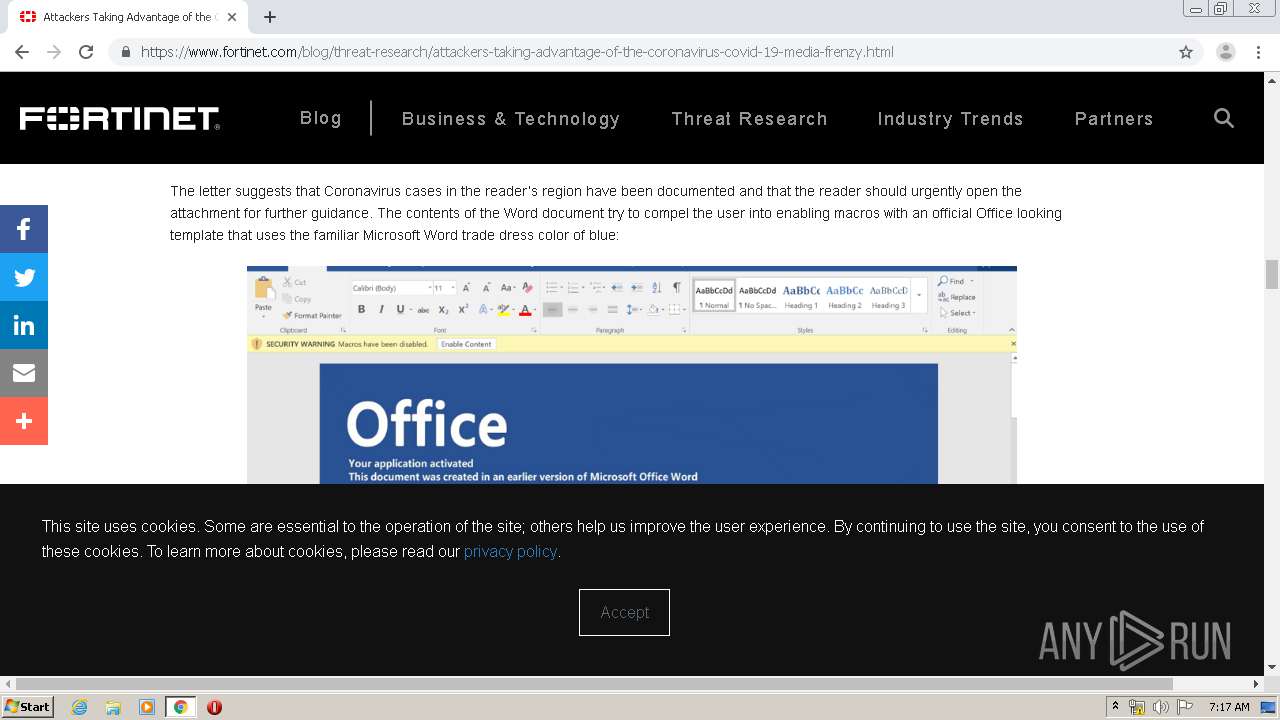The width and height of the screenshot is (1280, 720).
Task: Click the Word document screenshot image
Action: pos(632,375)
